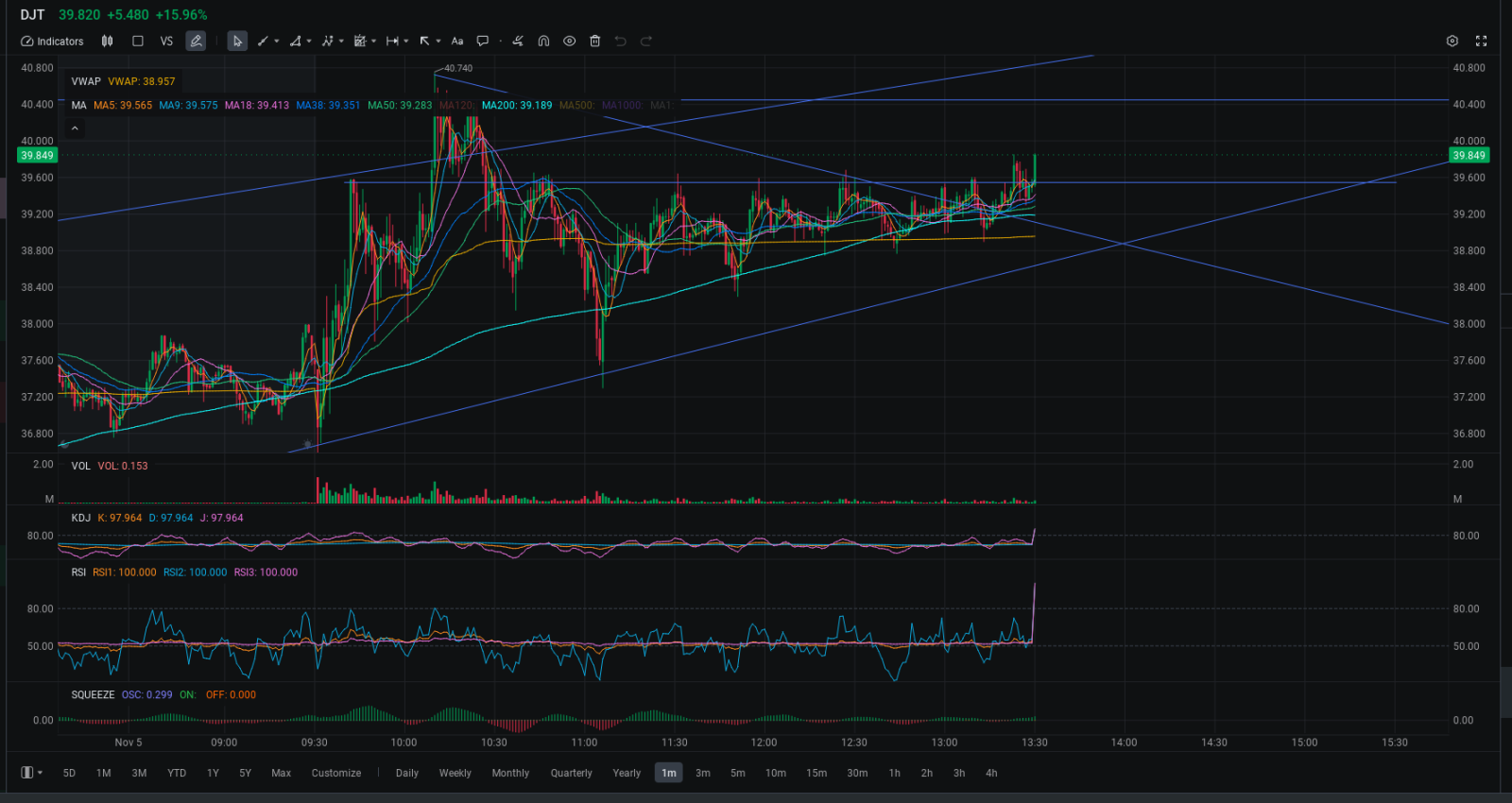1512x803 pixels.
Task: Switch to 3m interval
Action: 703,773
